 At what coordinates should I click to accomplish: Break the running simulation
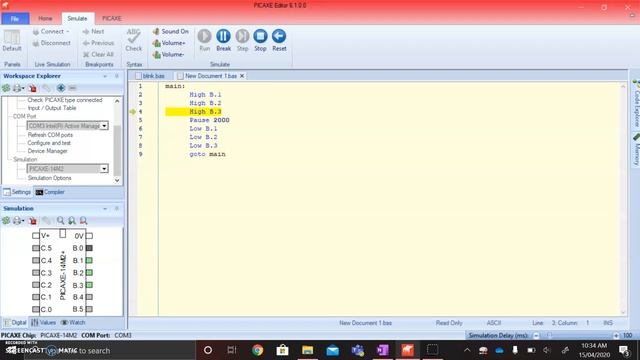click(x=223, y=40)
